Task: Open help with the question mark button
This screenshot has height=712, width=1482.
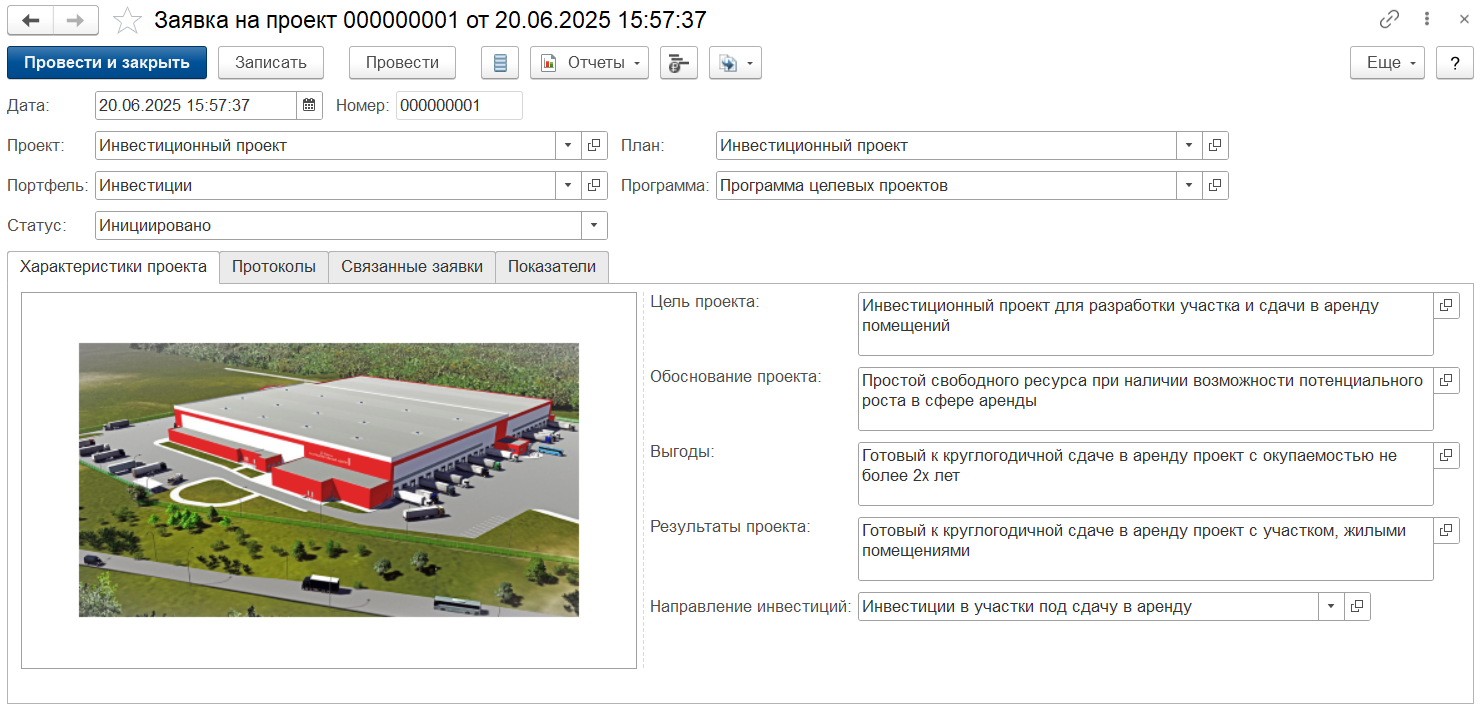Action: click(1454, 63)
